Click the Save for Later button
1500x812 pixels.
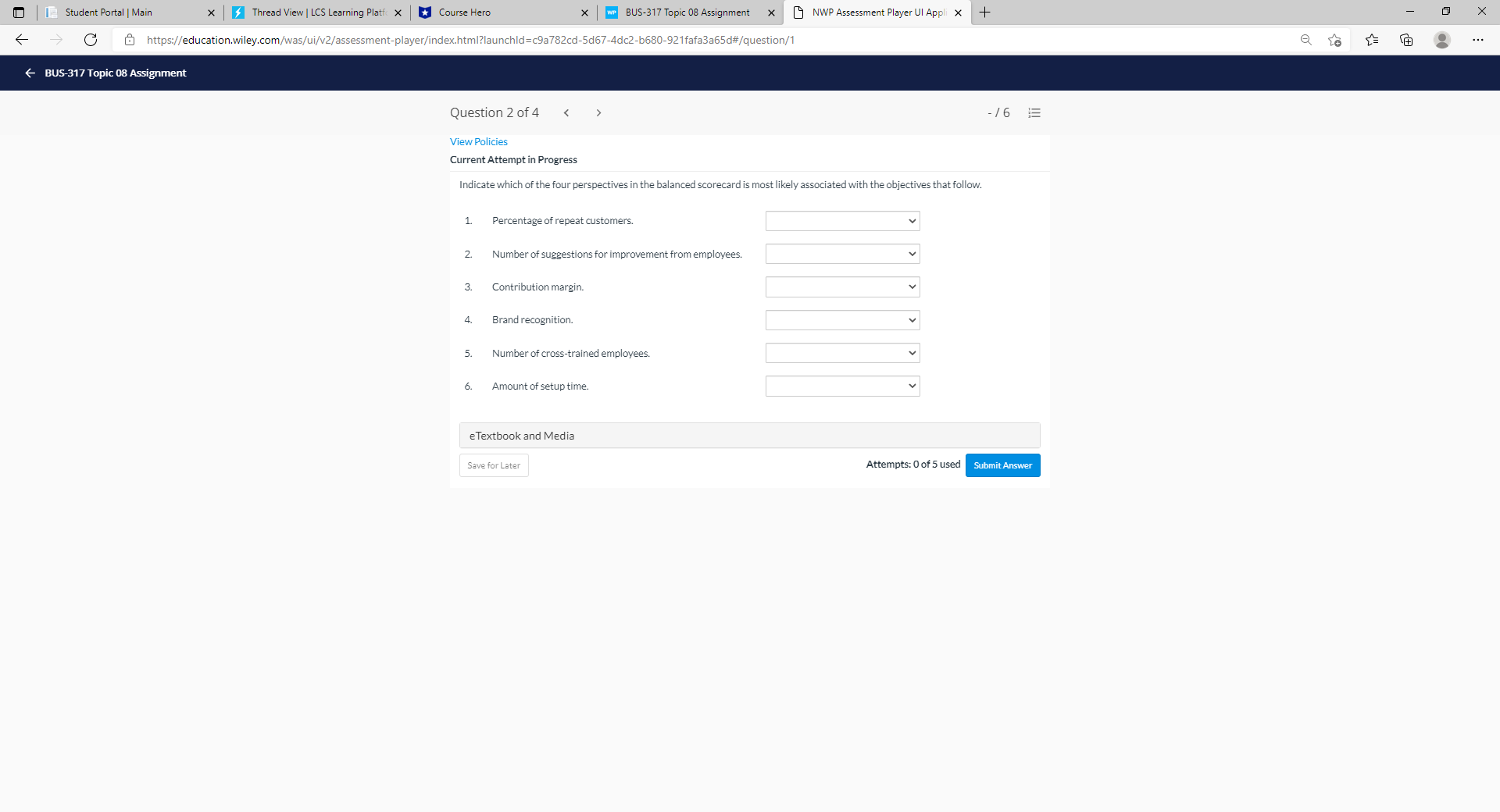(x=493, y=465)
